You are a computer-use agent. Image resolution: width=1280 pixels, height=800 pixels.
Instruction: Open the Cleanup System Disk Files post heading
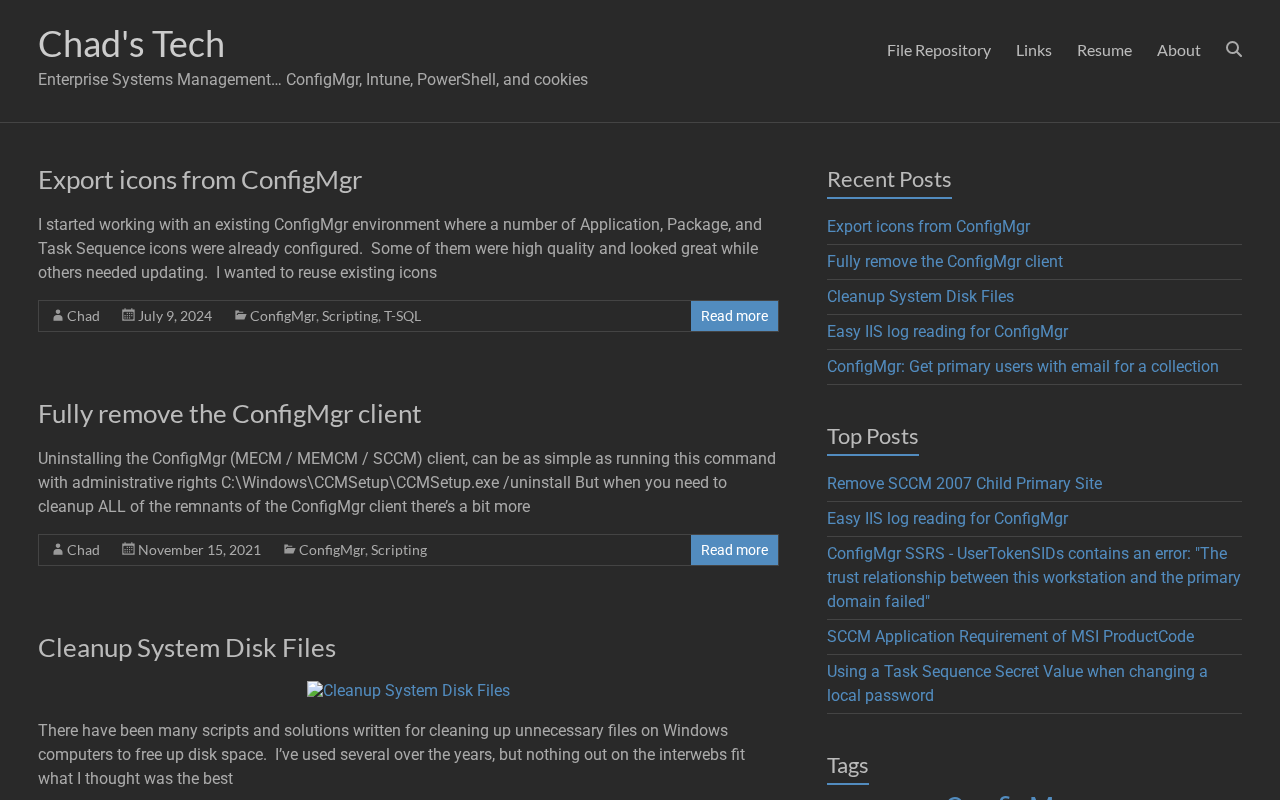pos(187,648)
